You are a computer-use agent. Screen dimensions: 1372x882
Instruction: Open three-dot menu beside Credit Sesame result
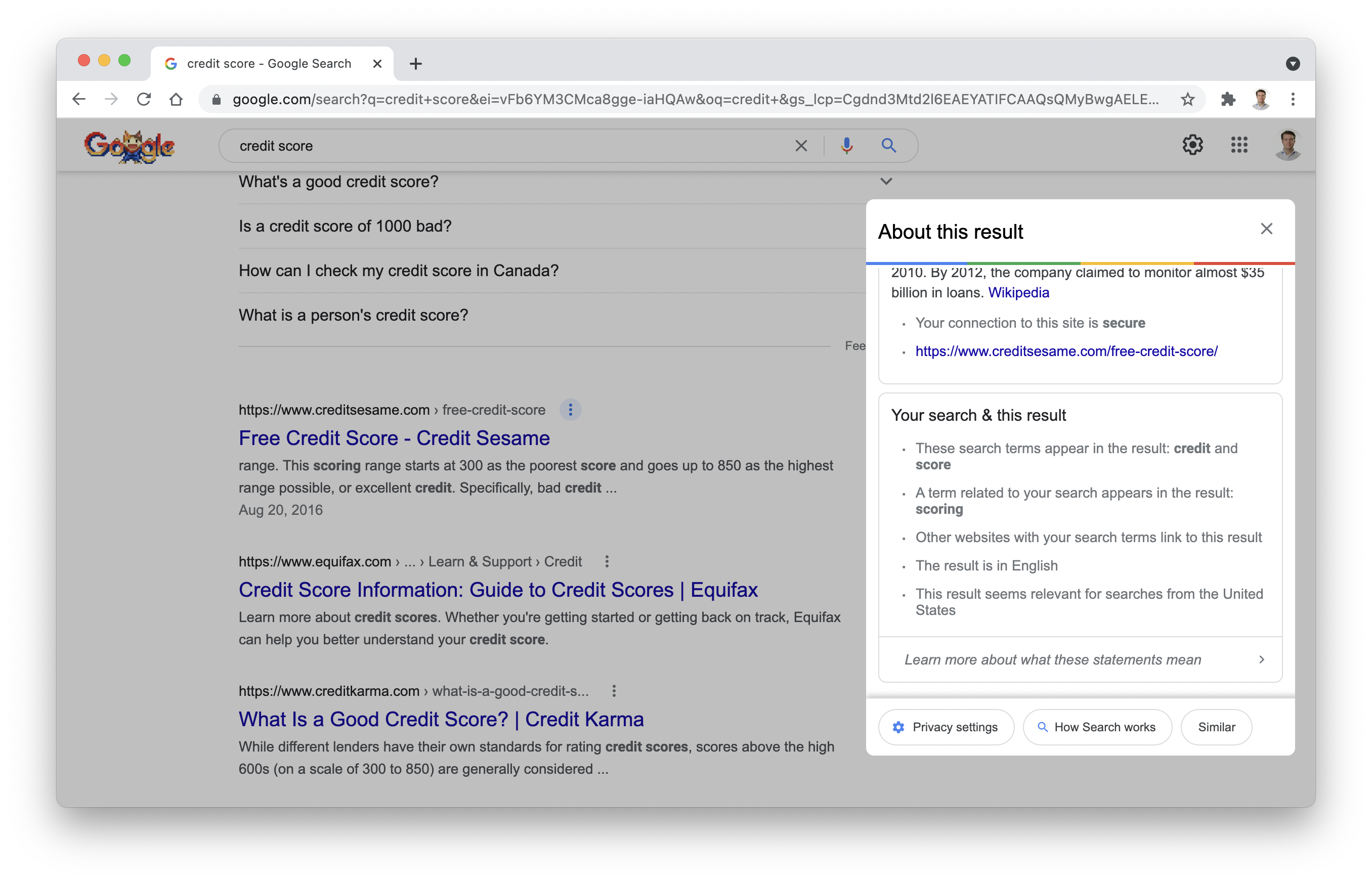click(570, 410)
